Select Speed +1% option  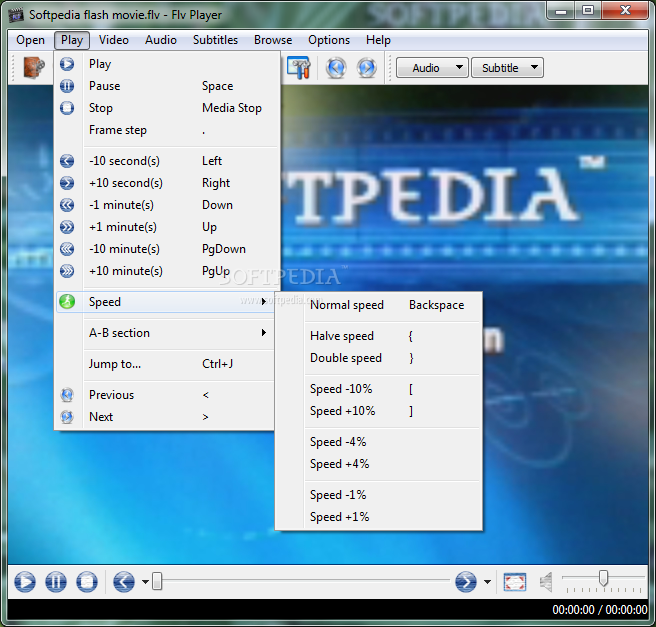[379, 517]
